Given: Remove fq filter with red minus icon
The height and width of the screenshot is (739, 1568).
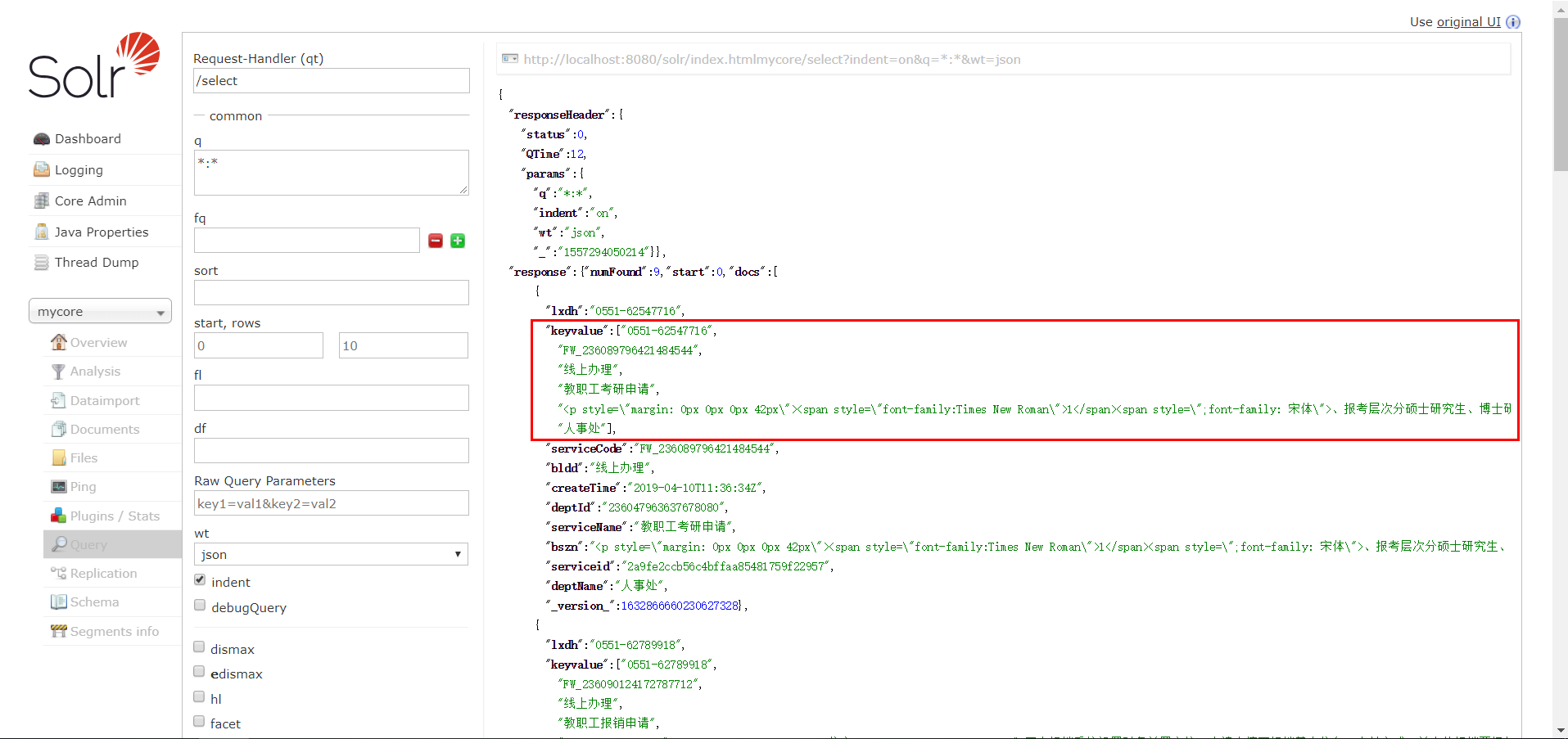Looking at the screenshot, I should pyautogui.click(x=436, y=241).
